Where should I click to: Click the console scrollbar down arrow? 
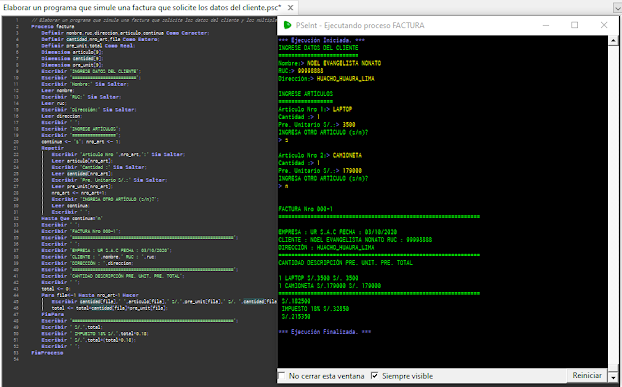(x=613, y=377)
